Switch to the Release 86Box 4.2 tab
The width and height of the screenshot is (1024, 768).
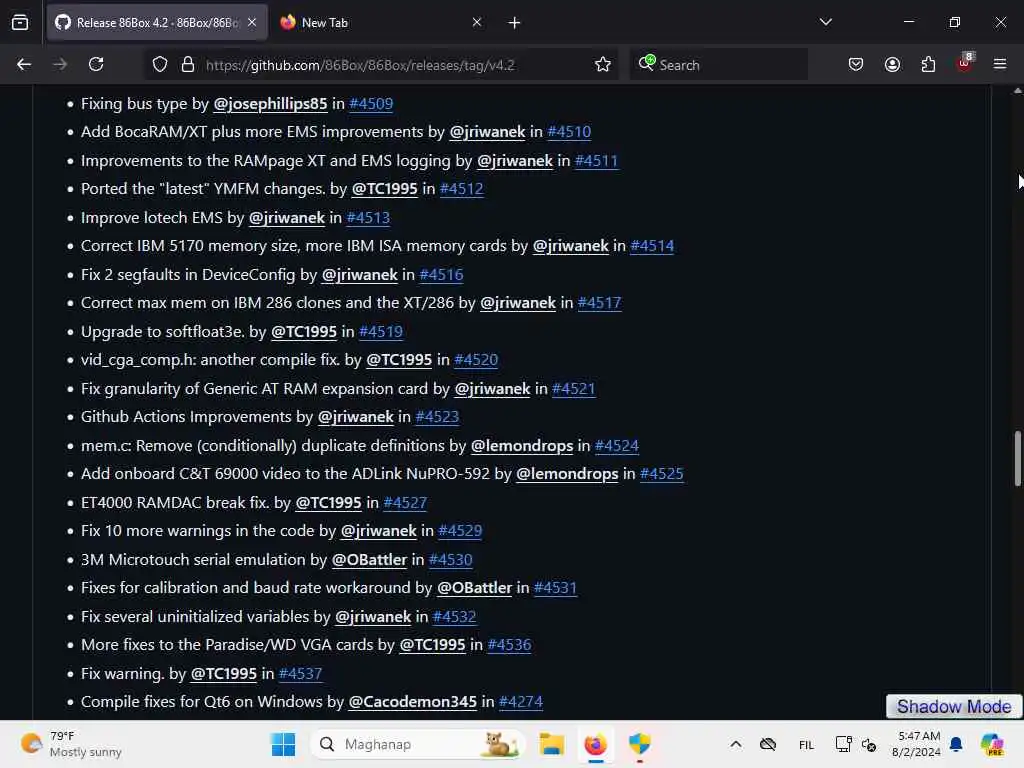click(157, 23)
